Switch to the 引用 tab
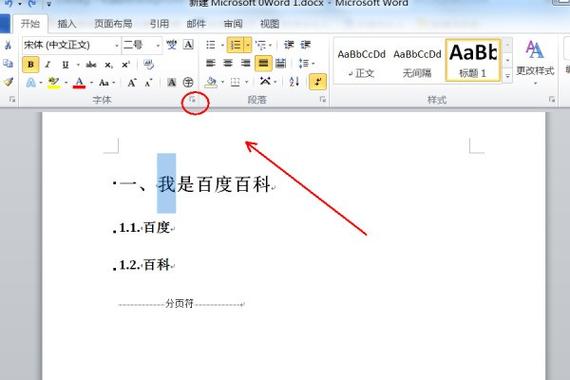The image size is (570, 380). (x=159, y=24)
